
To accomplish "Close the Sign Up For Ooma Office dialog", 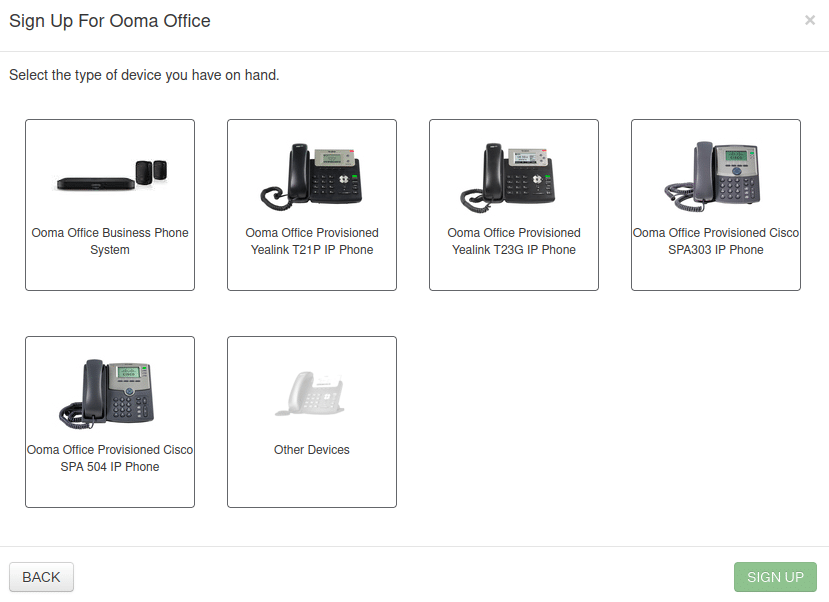I will [x=809, y=20].
